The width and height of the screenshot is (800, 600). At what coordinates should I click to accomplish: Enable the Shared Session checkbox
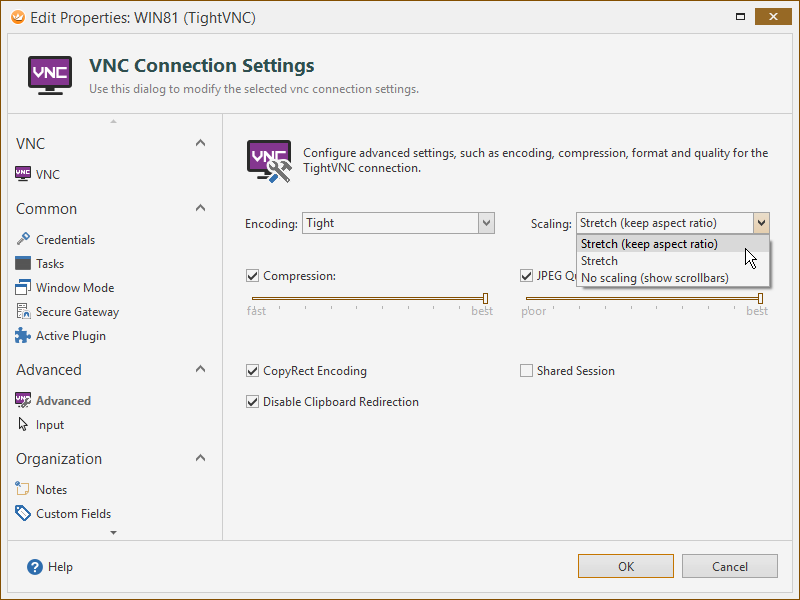pyautogui.click(x=527, y=371)
